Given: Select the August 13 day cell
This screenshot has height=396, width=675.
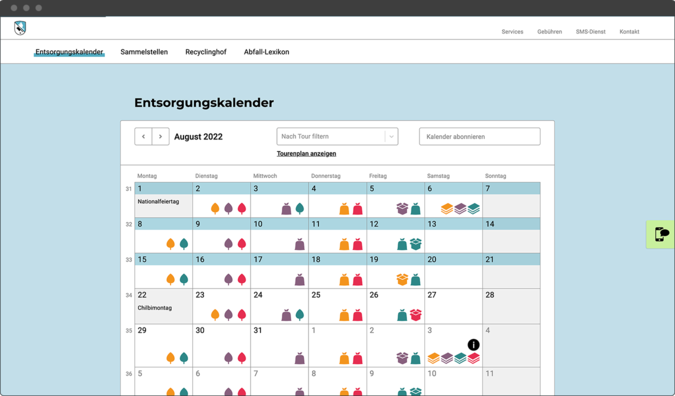Looking at the screenshot, I should pos(453,235).
